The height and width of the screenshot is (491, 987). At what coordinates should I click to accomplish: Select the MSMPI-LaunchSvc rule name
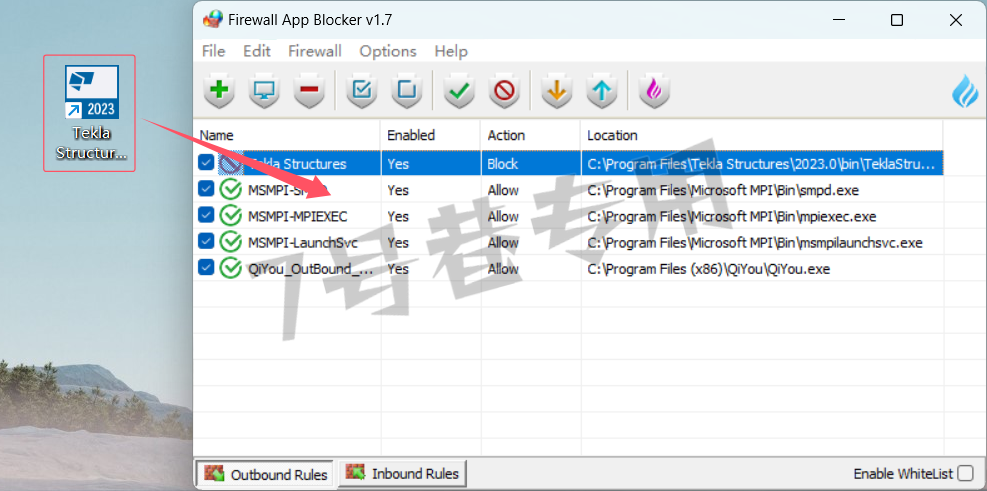pos(303,242)
